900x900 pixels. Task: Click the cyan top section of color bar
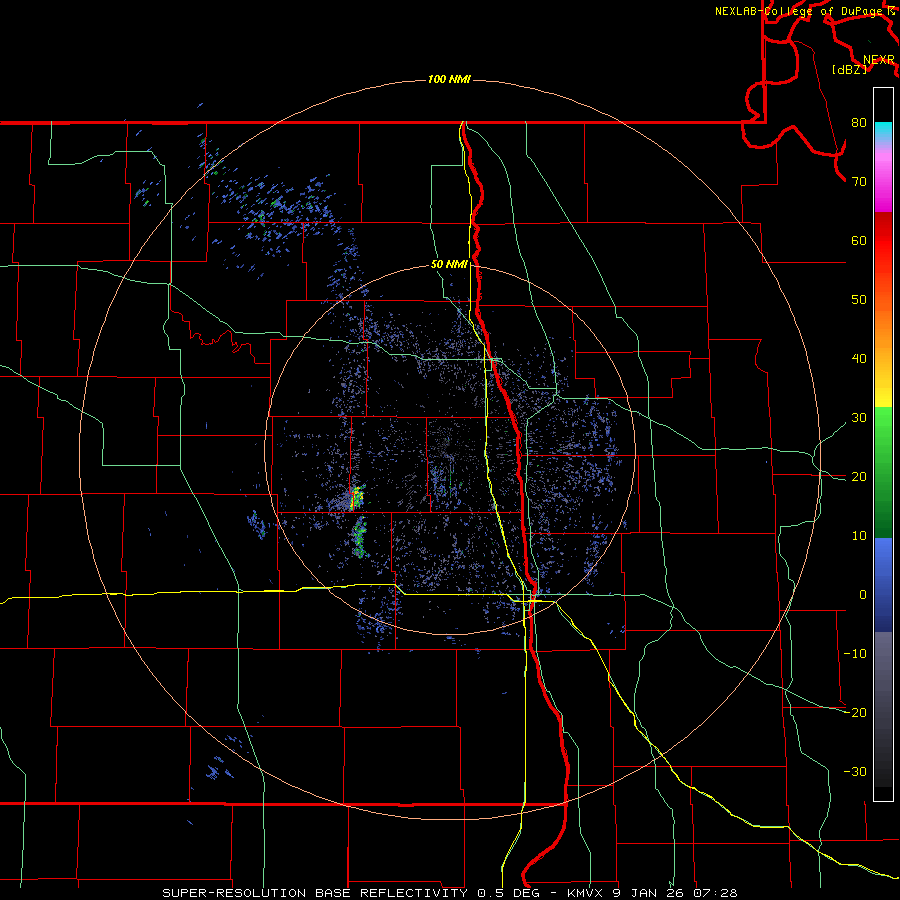pyautogui.click(x=883, y=132)
